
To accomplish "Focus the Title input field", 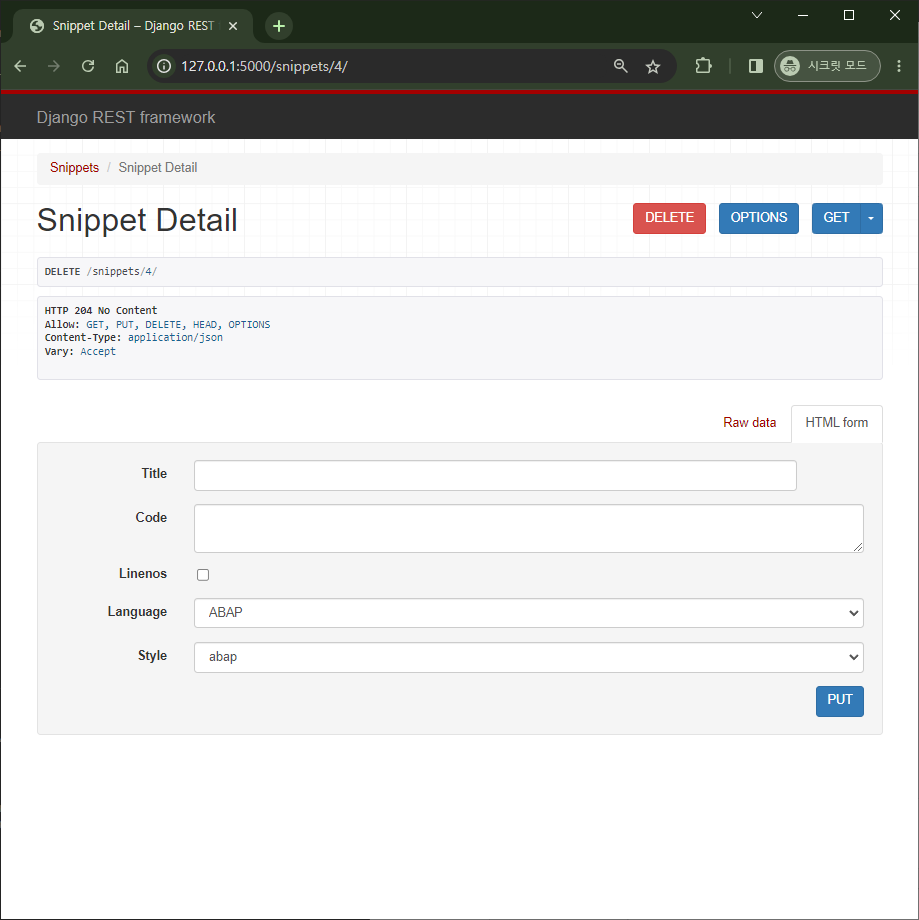I will tap(495, 475).
